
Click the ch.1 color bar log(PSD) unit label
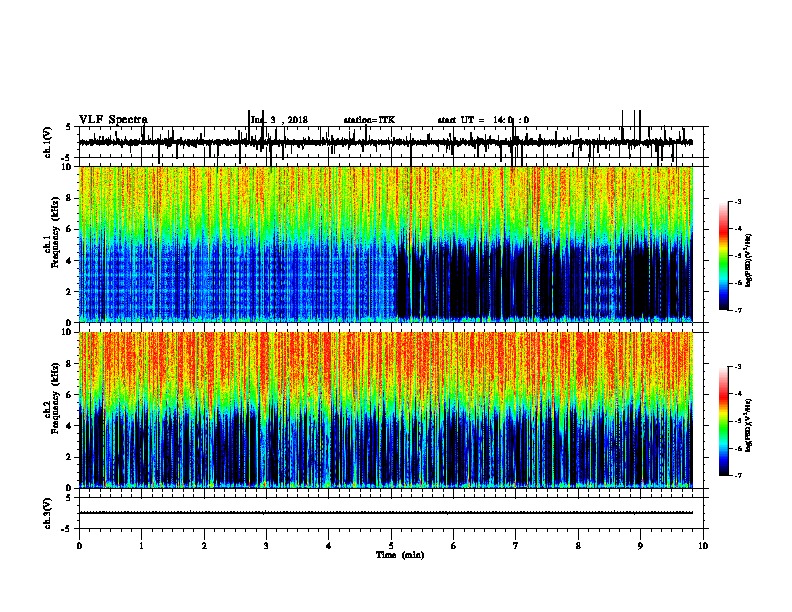(x=749, y=260)
